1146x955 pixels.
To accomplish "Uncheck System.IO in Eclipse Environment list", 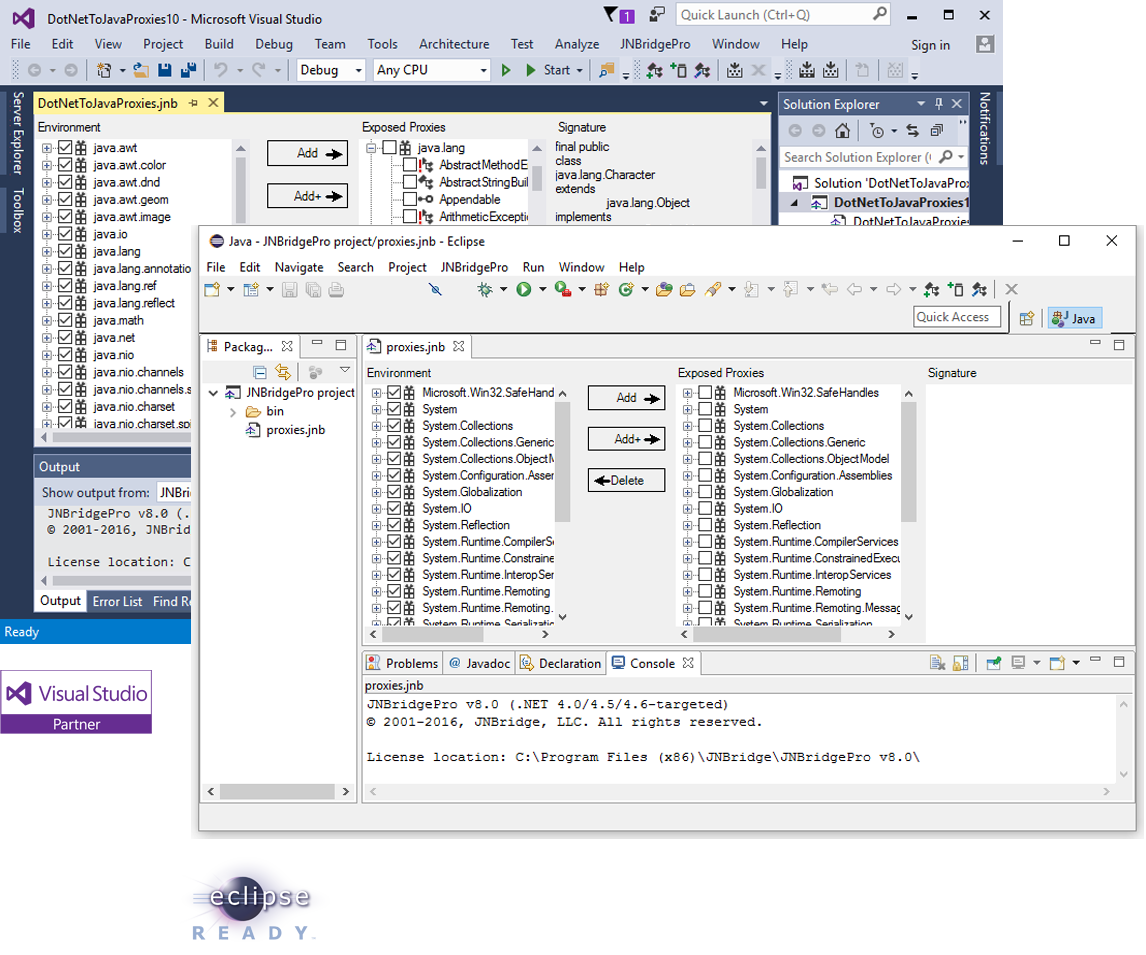I will (394, 509).
